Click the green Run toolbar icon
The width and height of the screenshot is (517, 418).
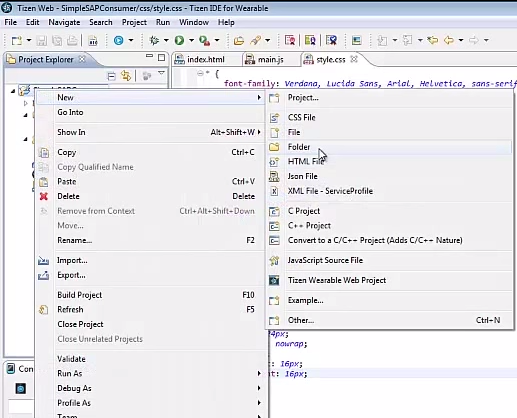pos(179,41)
